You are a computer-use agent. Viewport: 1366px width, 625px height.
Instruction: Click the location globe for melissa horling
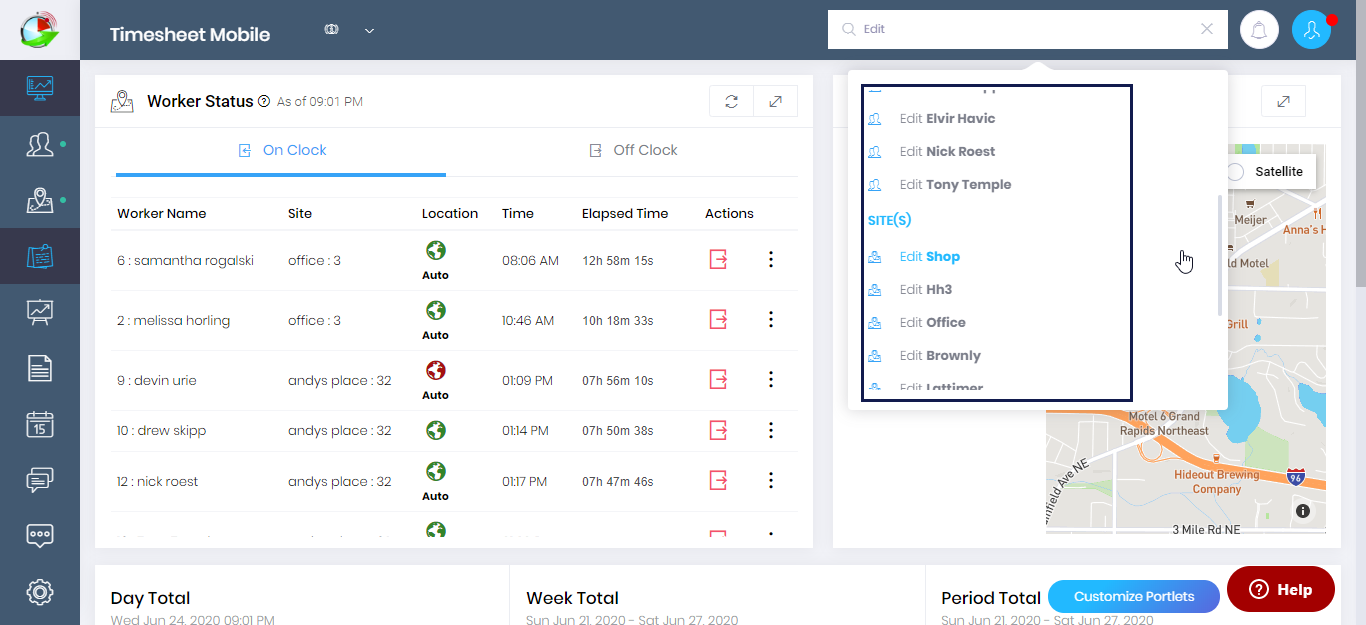436,311
